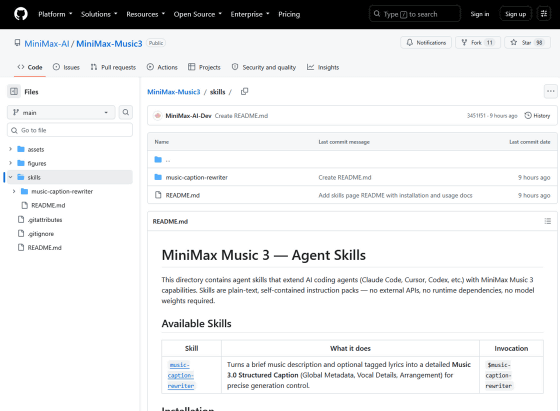
Task: View the star count 98 badge
Action: pos(539,42)
